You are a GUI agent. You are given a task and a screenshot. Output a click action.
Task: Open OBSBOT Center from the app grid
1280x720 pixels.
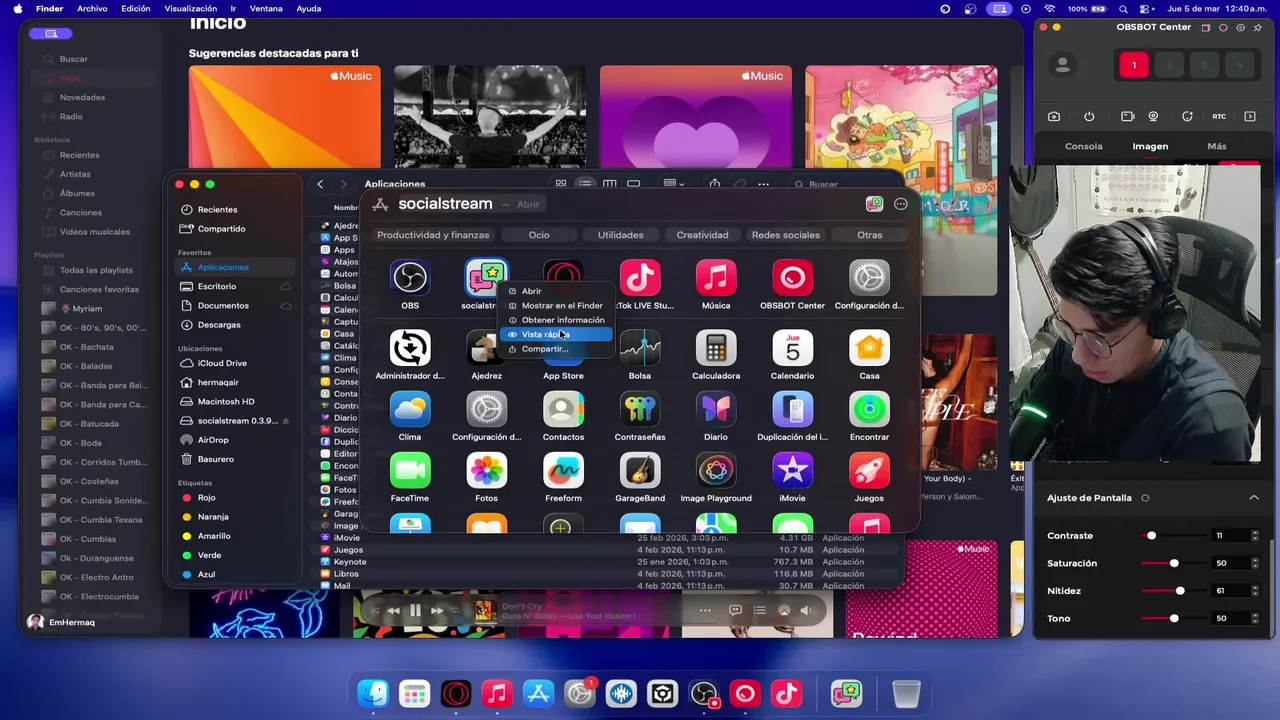coord(792,278)
